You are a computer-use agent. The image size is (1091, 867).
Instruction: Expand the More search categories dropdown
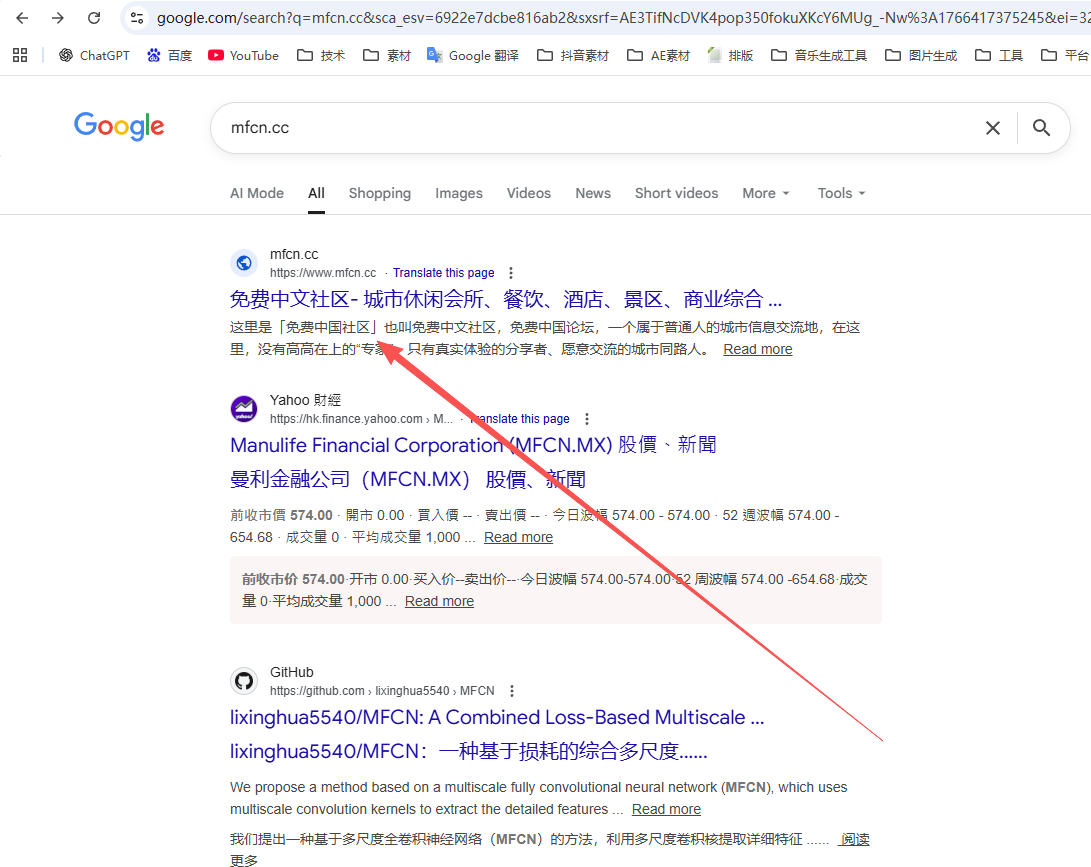pos(765,193)
